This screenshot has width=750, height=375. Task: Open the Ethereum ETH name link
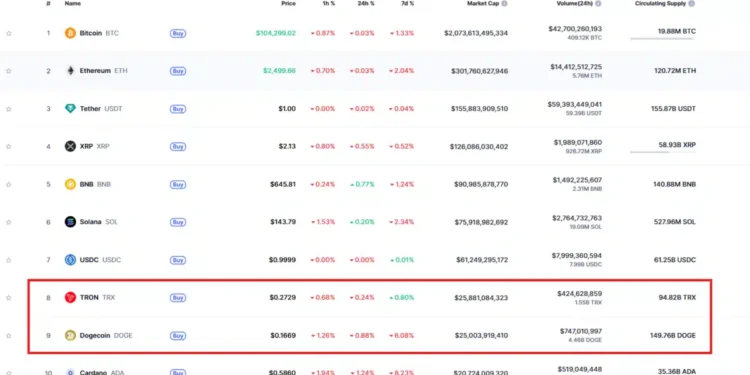click(x=103, y=71)
